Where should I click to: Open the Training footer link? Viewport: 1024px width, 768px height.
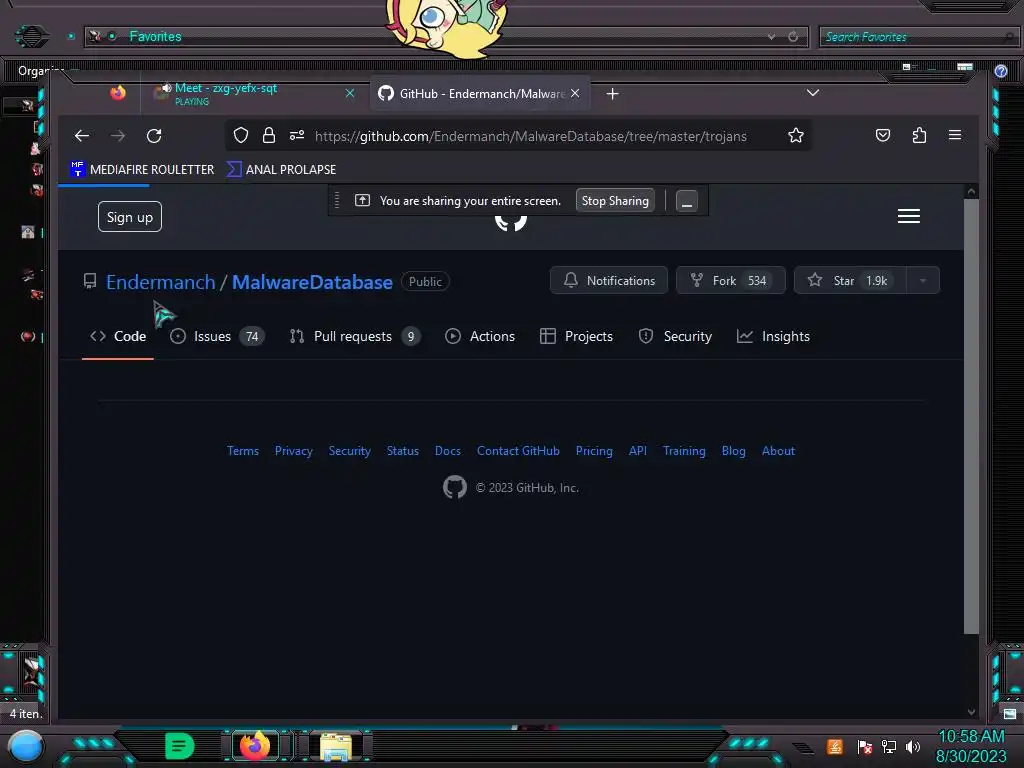(x=684, y=451)
